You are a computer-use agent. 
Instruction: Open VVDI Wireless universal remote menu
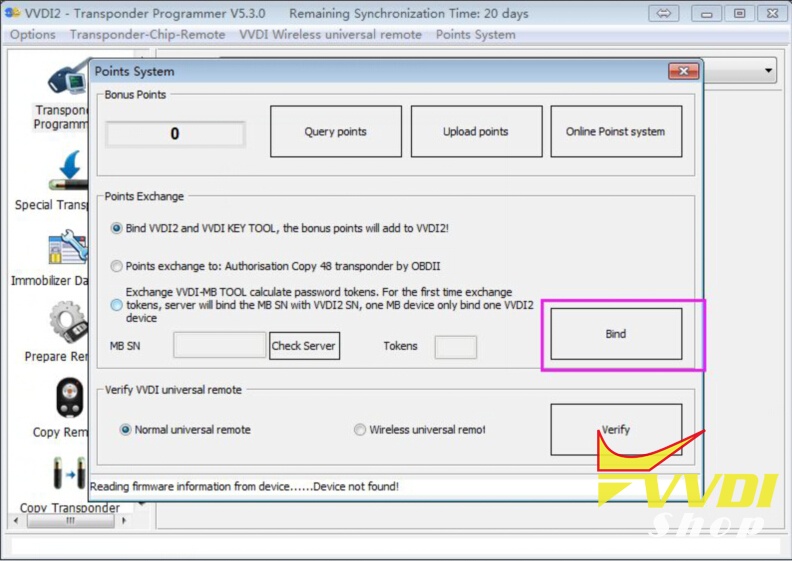coord(330,35)
